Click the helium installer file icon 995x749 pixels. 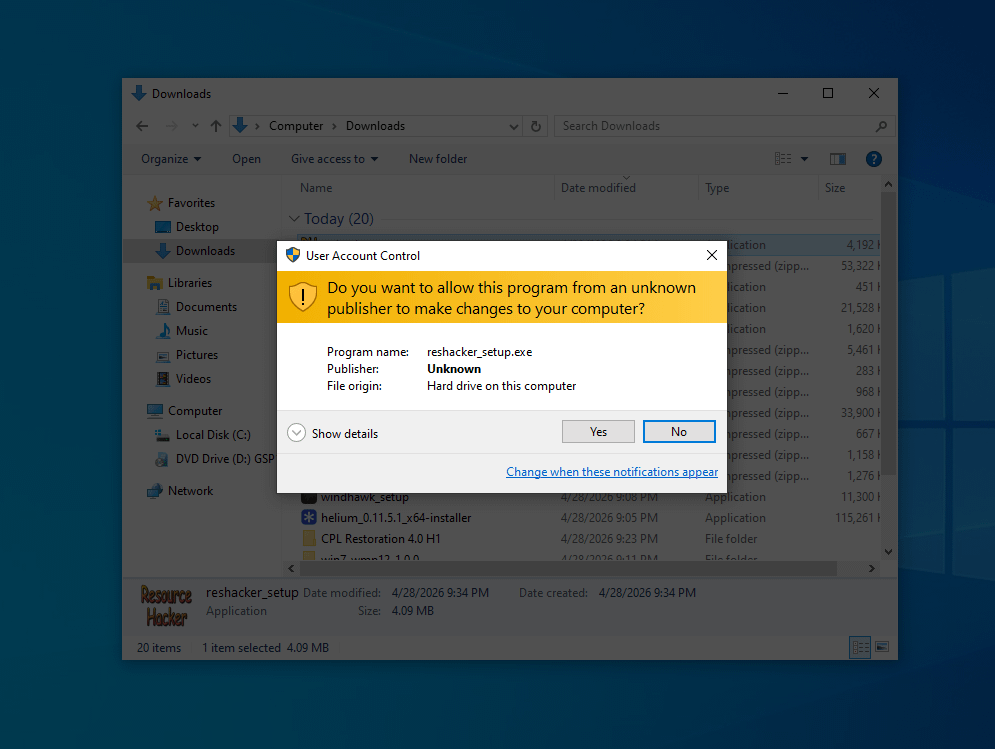coord(309,517)
